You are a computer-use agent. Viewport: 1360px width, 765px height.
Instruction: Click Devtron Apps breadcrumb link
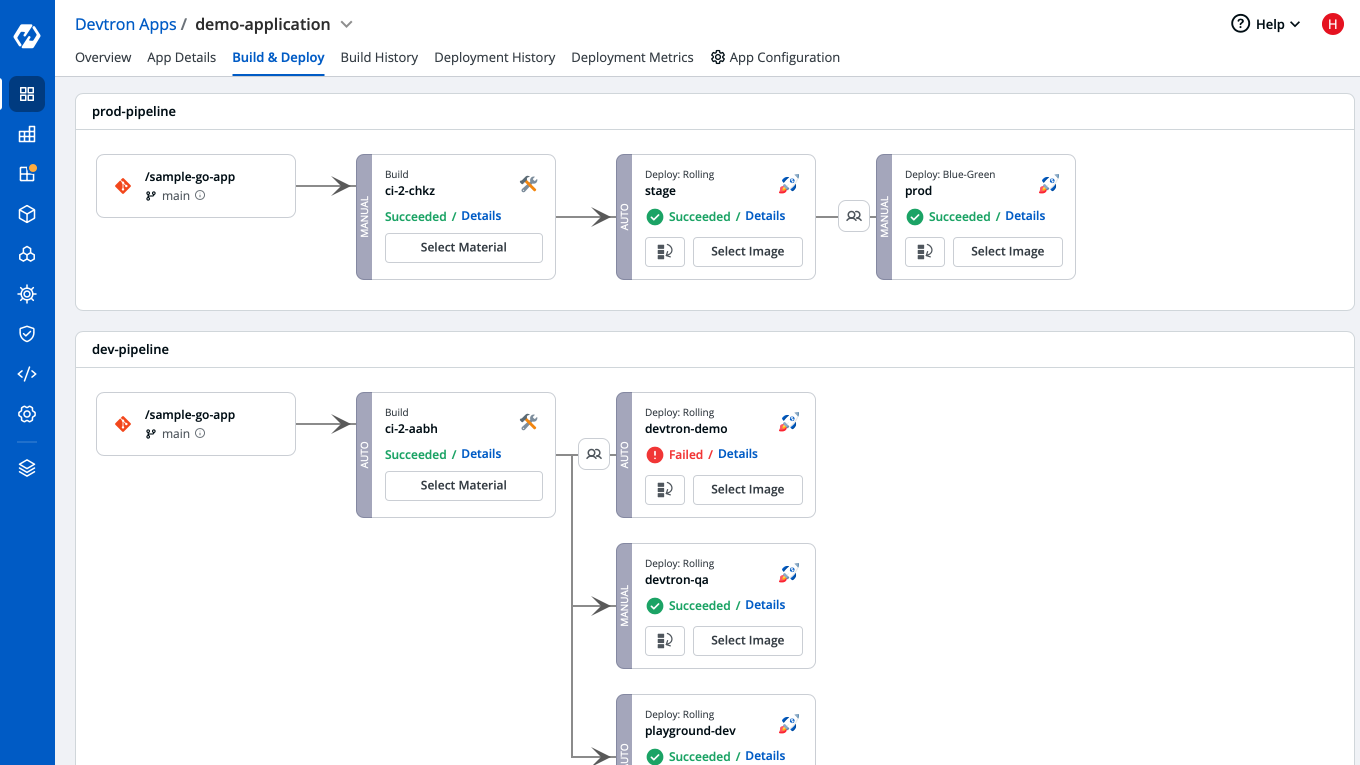(125, 24)
